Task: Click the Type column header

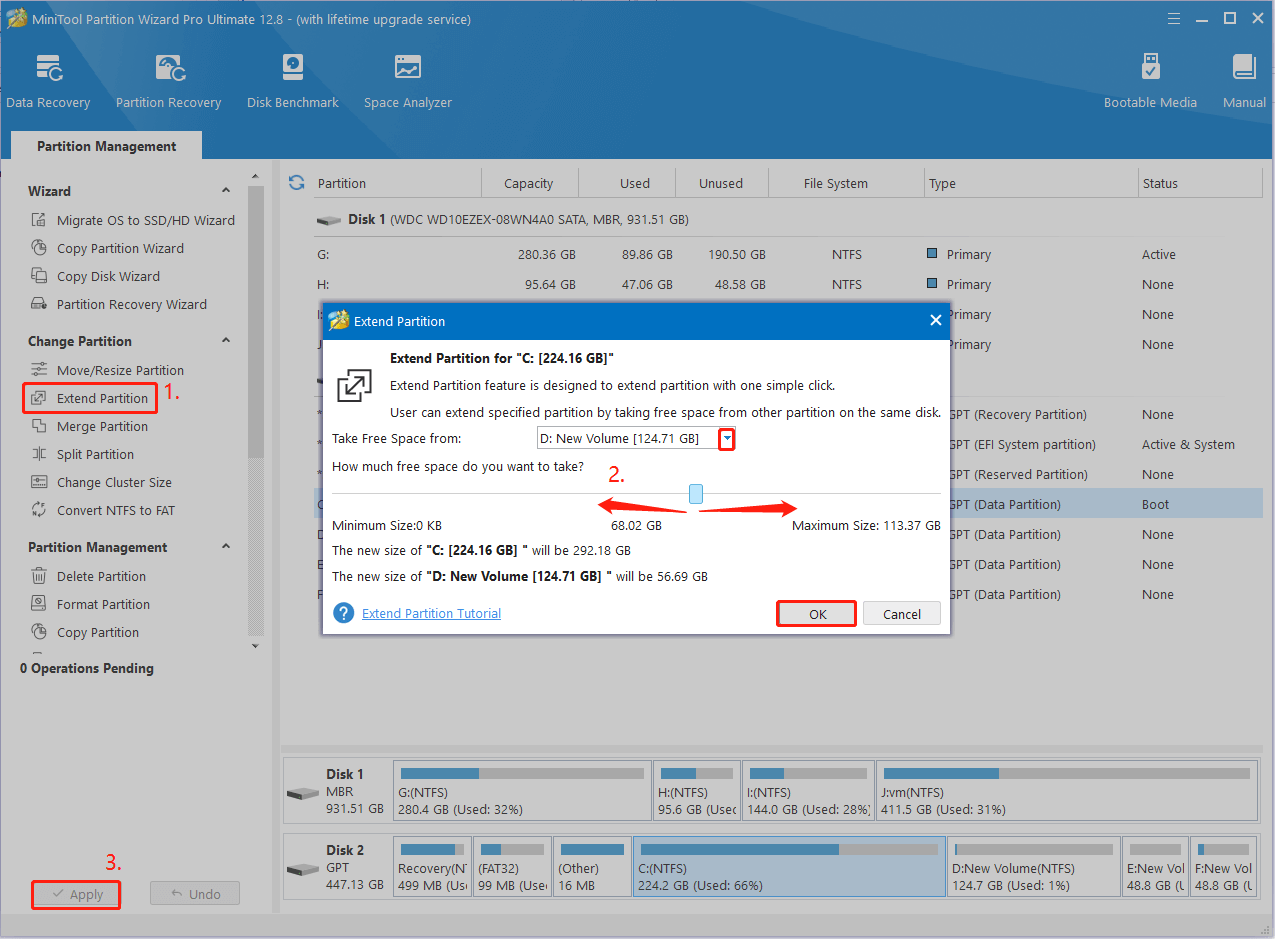Action: [1031, 183]
